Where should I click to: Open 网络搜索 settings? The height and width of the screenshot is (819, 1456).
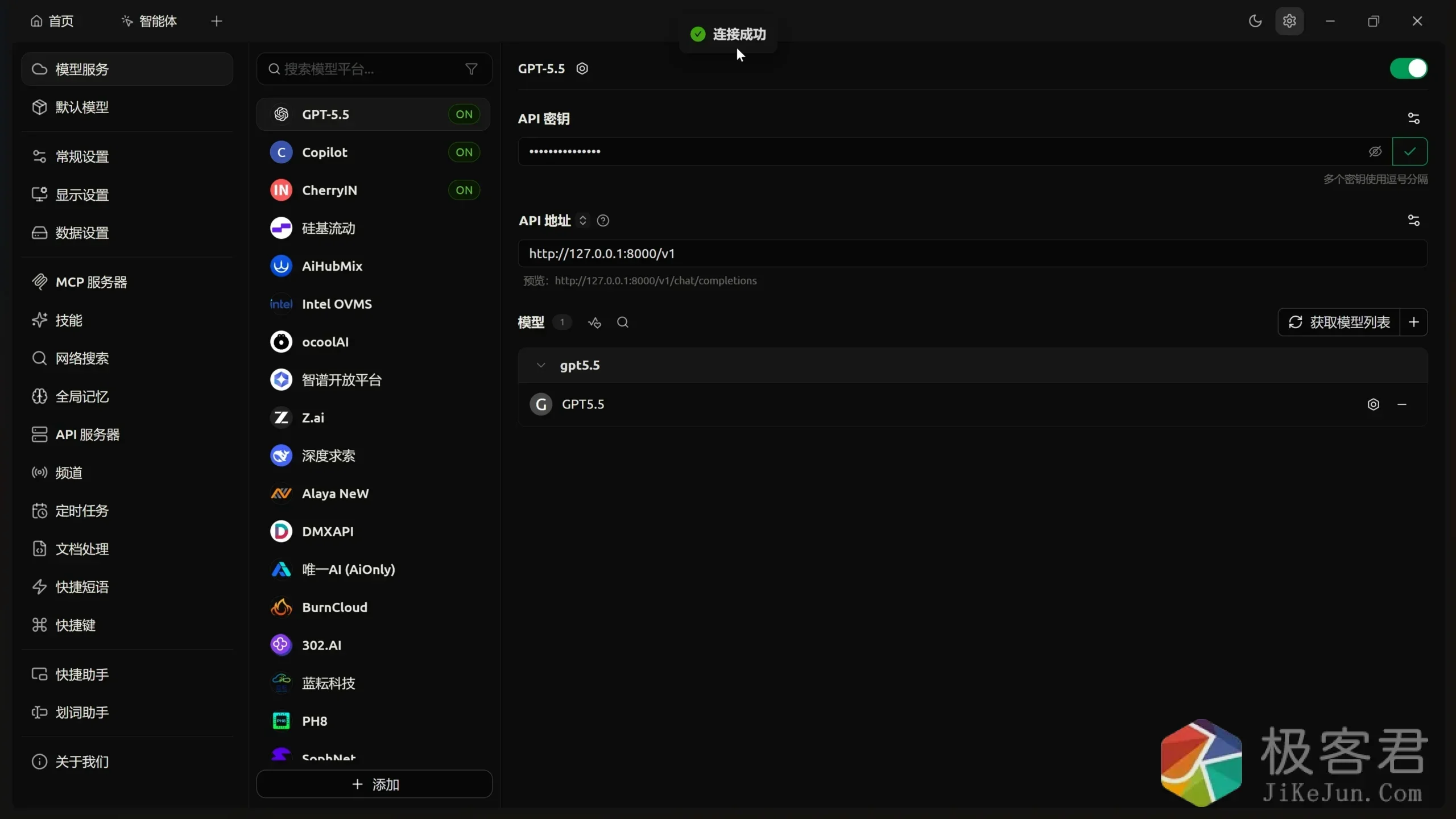[127, 358]
